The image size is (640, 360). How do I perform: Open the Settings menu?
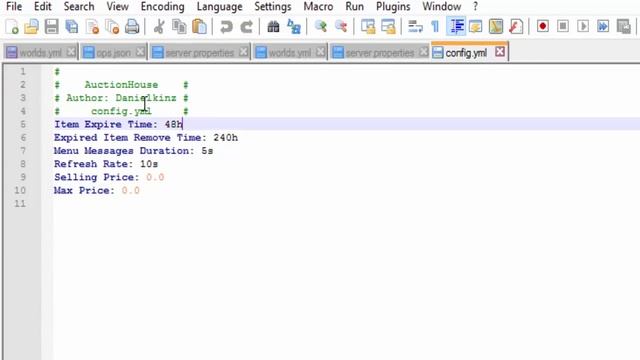[273, 7]
